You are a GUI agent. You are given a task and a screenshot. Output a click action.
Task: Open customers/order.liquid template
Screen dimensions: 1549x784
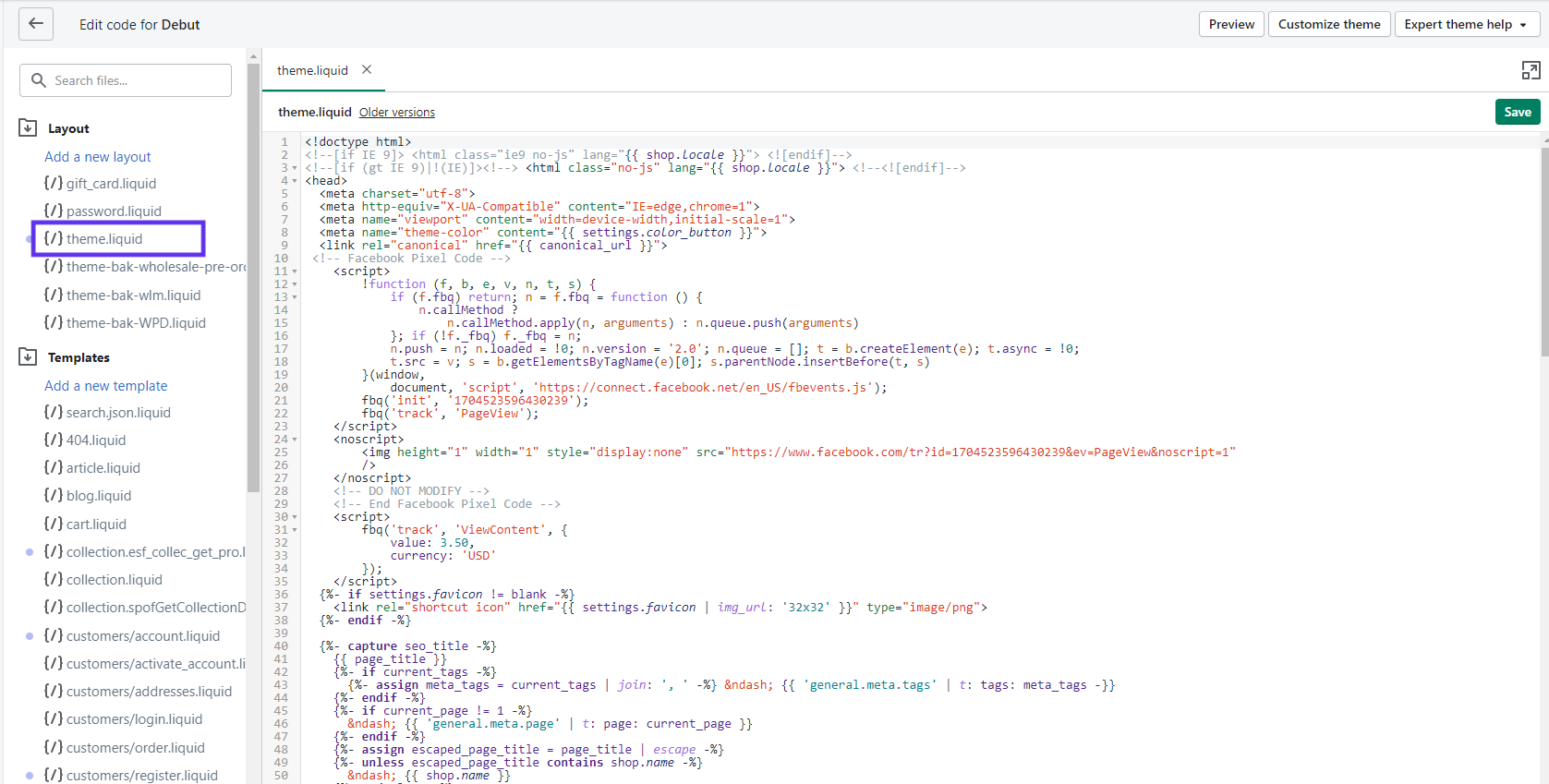point(124,748)
